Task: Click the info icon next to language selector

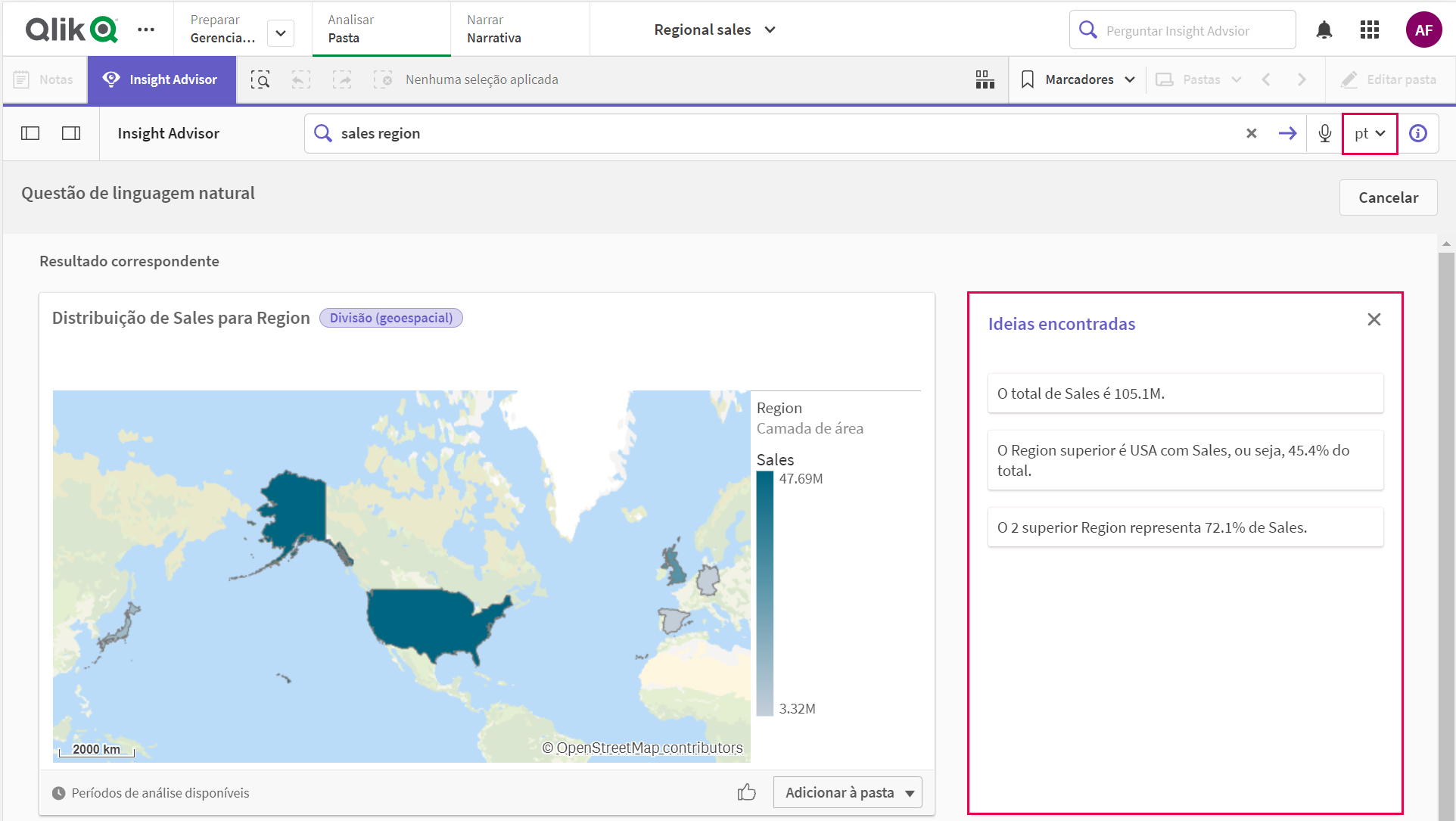Action: (x=1418, y=133)
